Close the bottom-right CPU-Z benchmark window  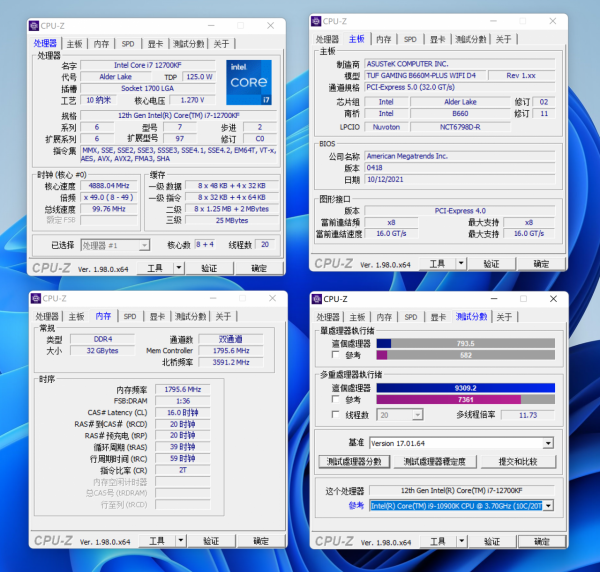pyautogui.click(x=553, y=299)
